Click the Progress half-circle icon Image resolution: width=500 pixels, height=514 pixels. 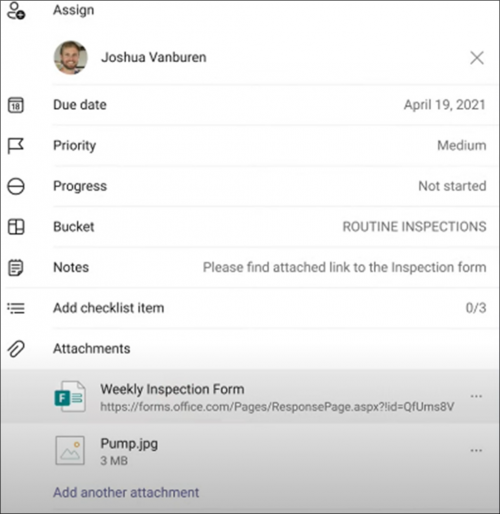16,186
